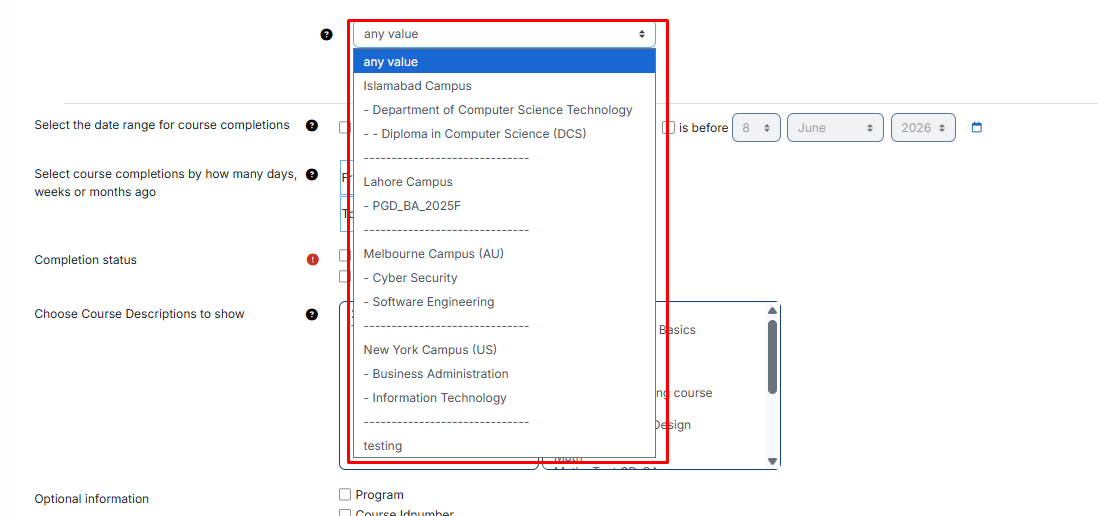Select the highlighted 'any value' option
1098x516 pixels.
[504, 62]
